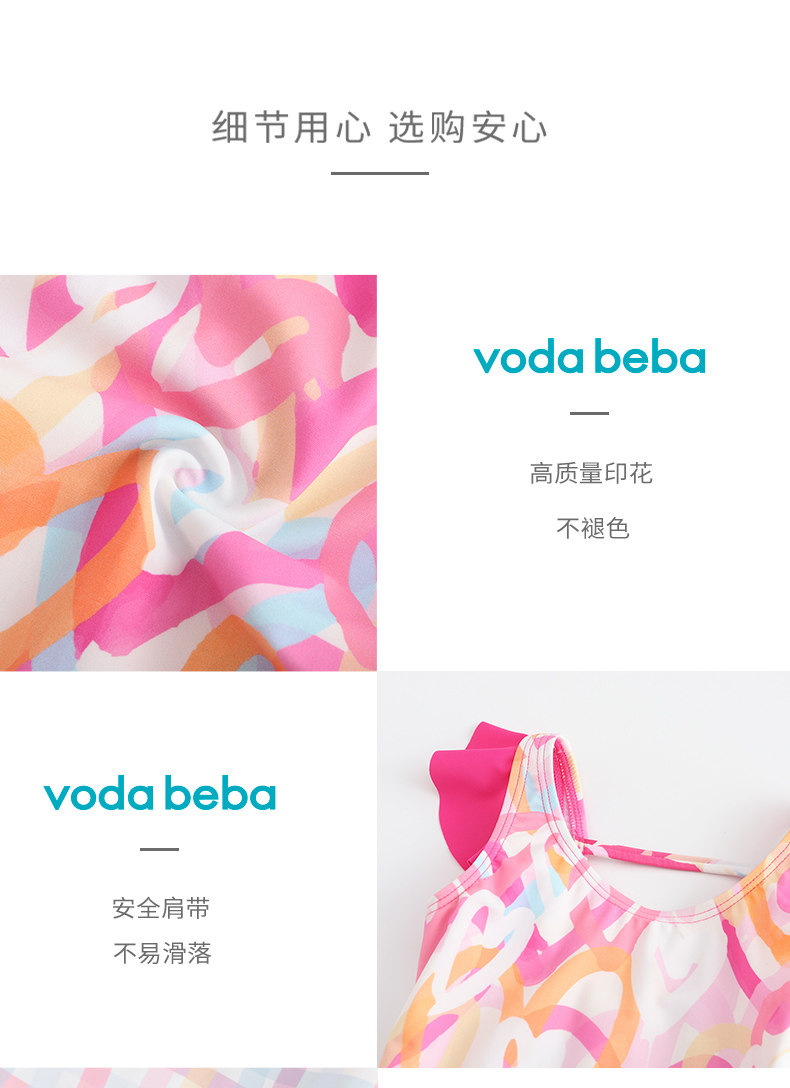This screenshot has width=790, height=1088.
Task: Click the word 细节用心 in the title
Action: (291, 128)
